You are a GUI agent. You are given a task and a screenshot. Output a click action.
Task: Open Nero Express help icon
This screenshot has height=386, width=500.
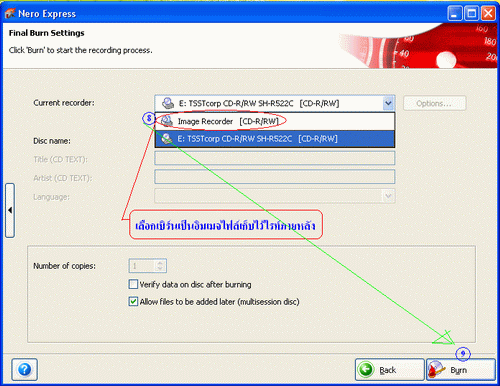pos(24,369)
